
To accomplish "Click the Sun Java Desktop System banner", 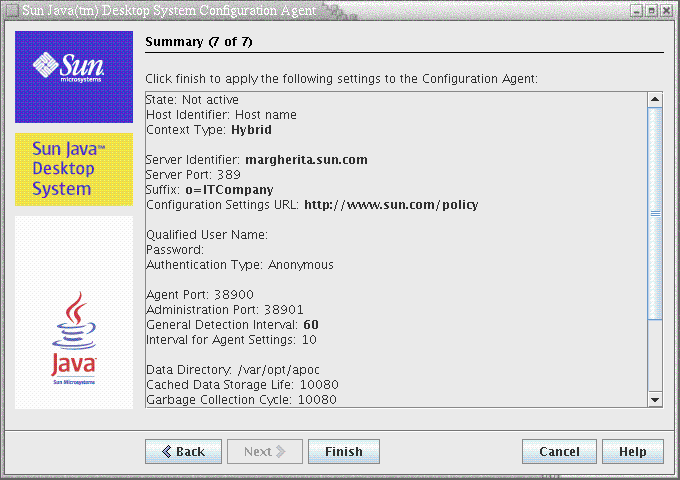I will pyautogui.click(x=74, y=169).
